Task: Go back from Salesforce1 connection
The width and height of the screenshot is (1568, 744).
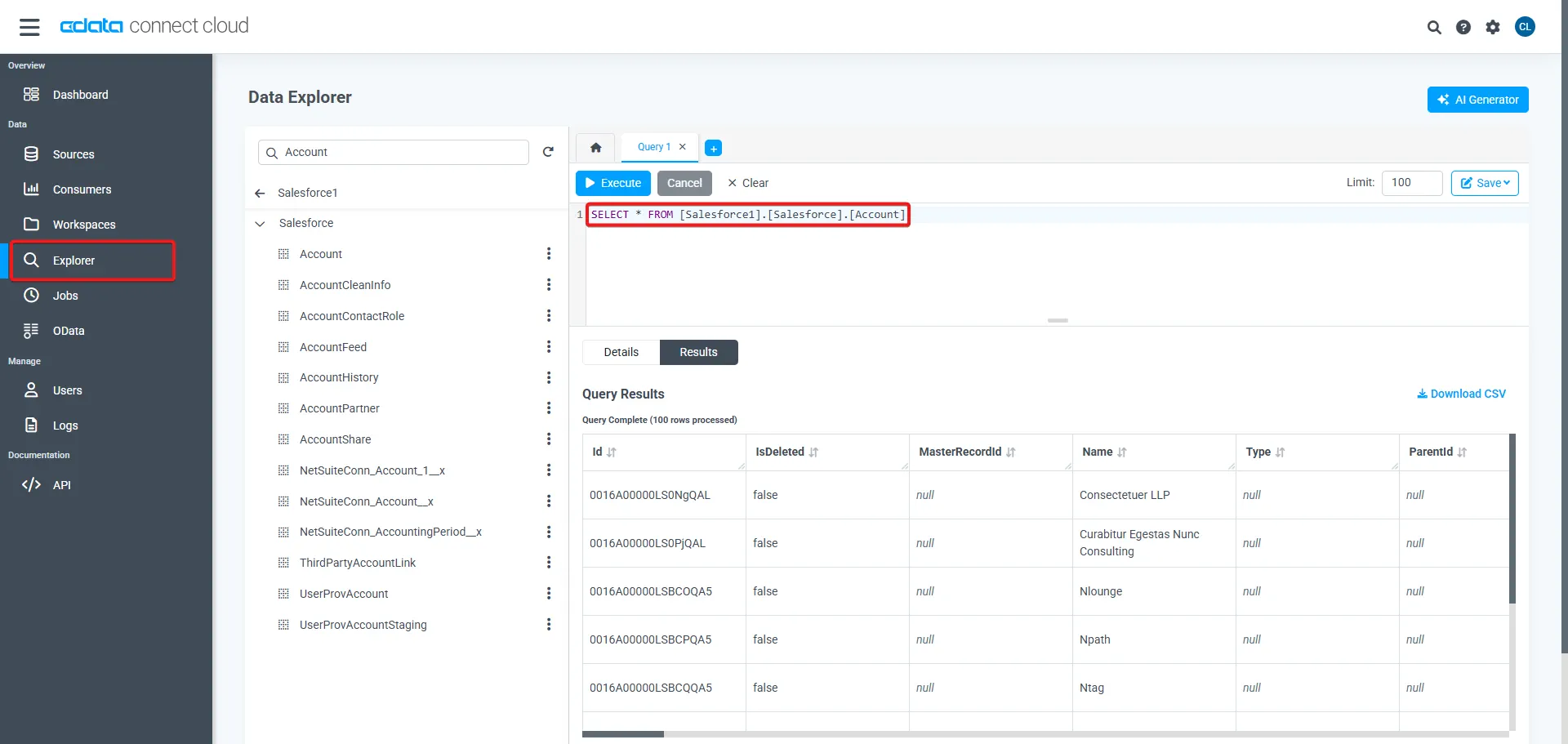Action: point(260,194)
